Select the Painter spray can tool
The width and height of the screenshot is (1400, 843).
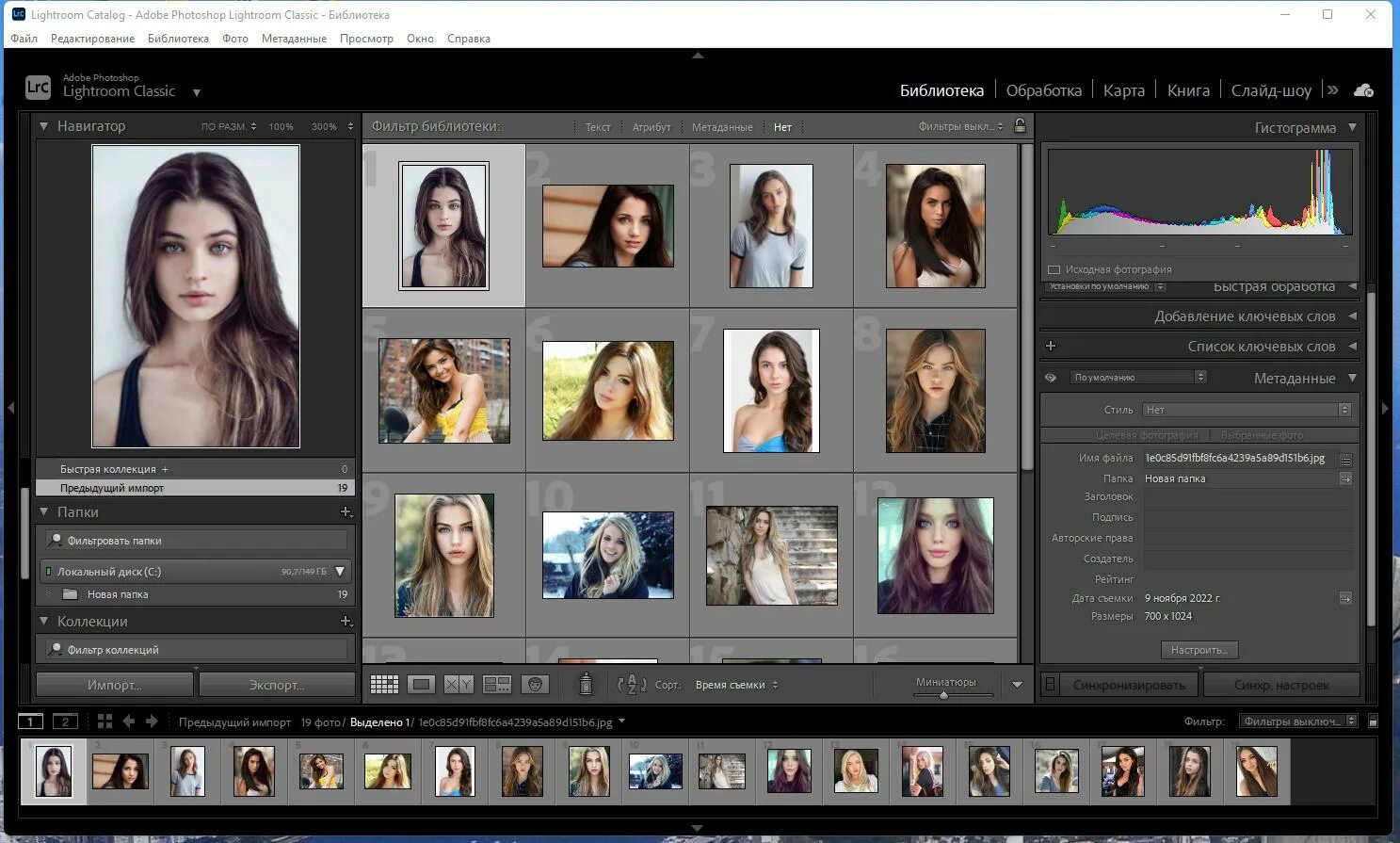[586, 684]
